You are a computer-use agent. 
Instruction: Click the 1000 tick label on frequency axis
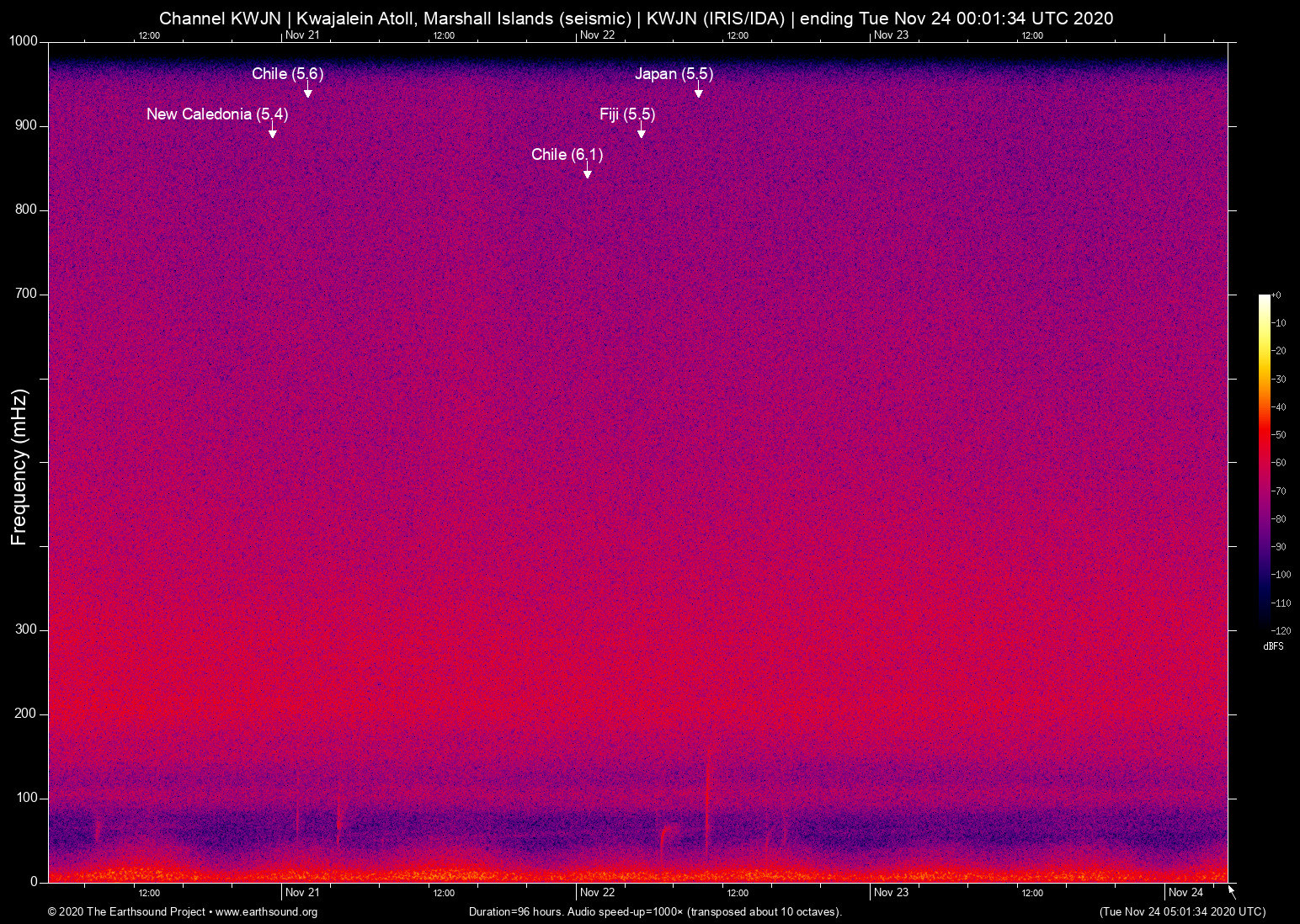click(x=24, y=41)
